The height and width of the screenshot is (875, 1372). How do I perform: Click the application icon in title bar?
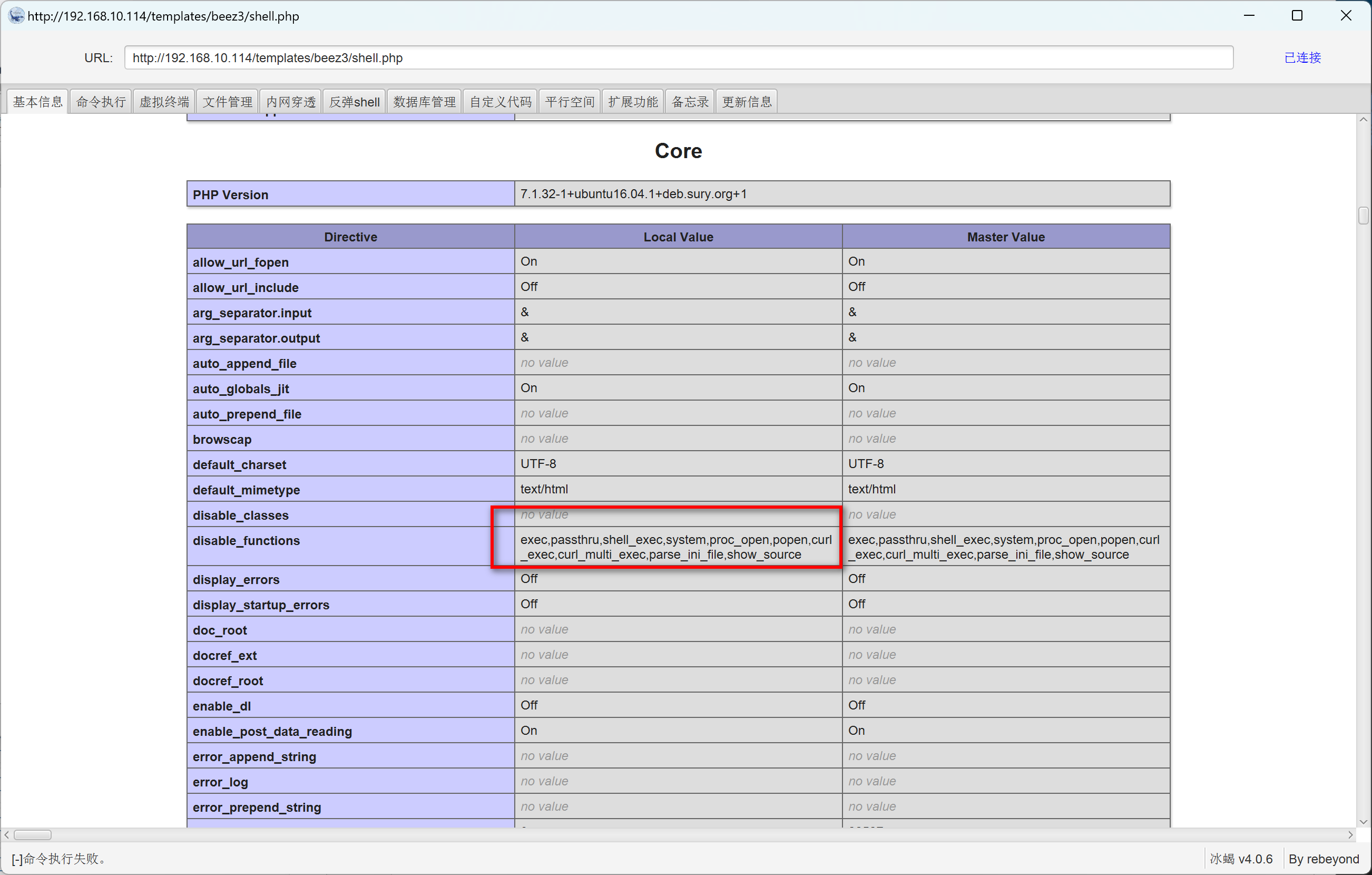tap(16, 15)
